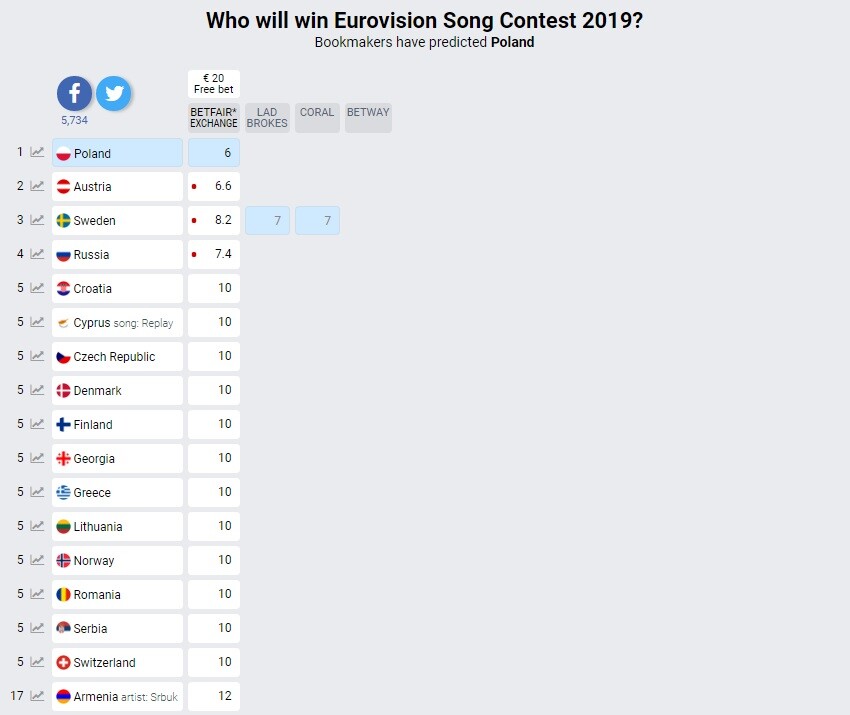
Task: Click Sweden's Ladbrokes odds of 7
Action: (267, 220)
